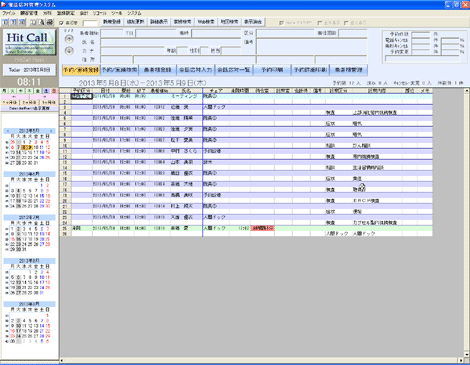Click the 日付 column header

pyautogui.click(x=105, y=91)
